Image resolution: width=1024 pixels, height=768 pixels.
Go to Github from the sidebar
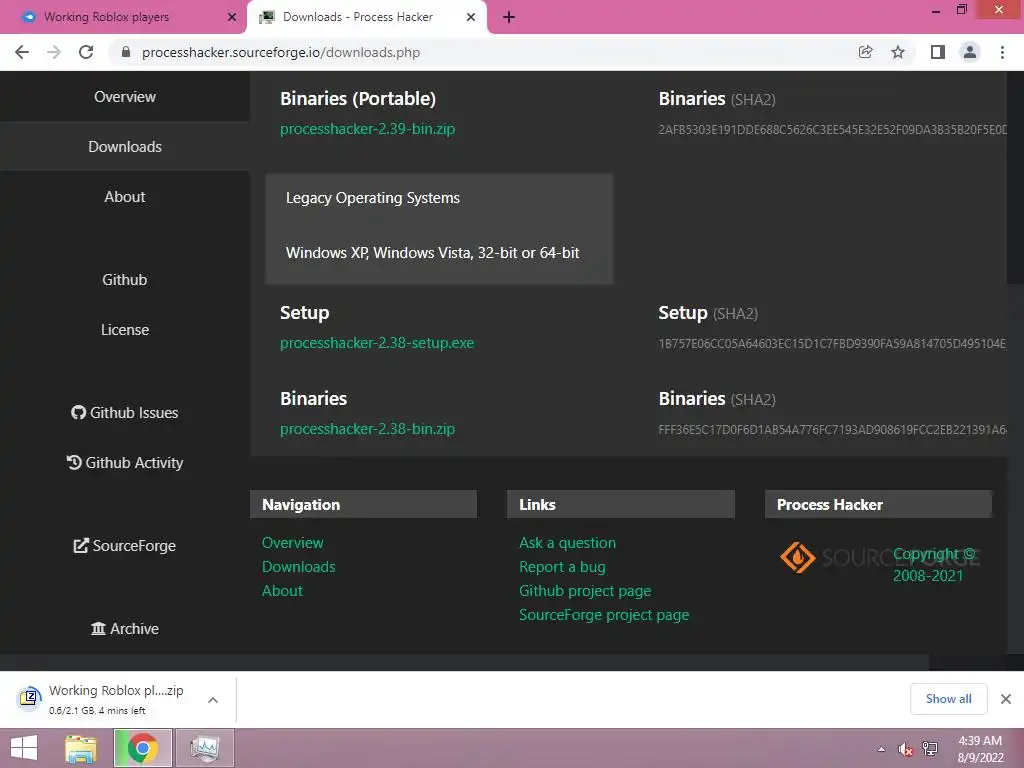tap(125, 280)
